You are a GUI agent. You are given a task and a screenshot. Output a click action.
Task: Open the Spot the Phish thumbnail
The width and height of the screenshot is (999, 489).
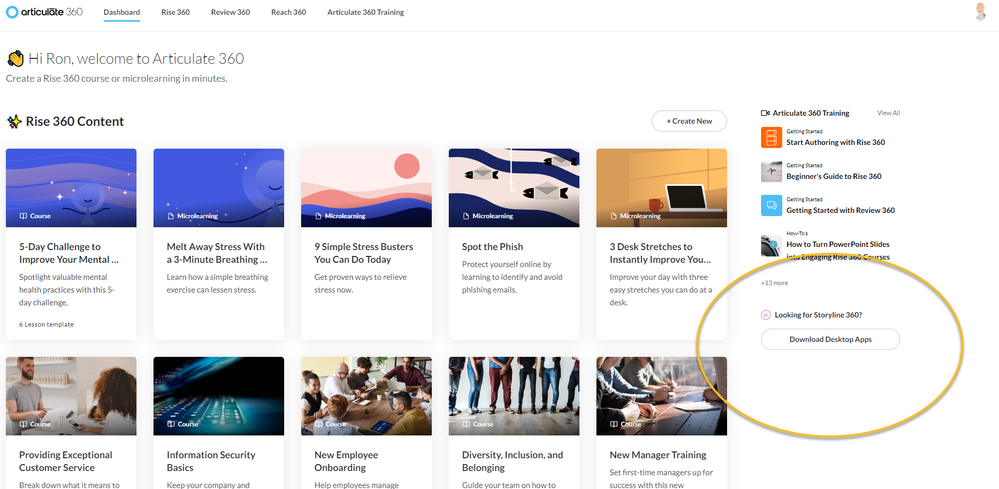tap(514, 188)
